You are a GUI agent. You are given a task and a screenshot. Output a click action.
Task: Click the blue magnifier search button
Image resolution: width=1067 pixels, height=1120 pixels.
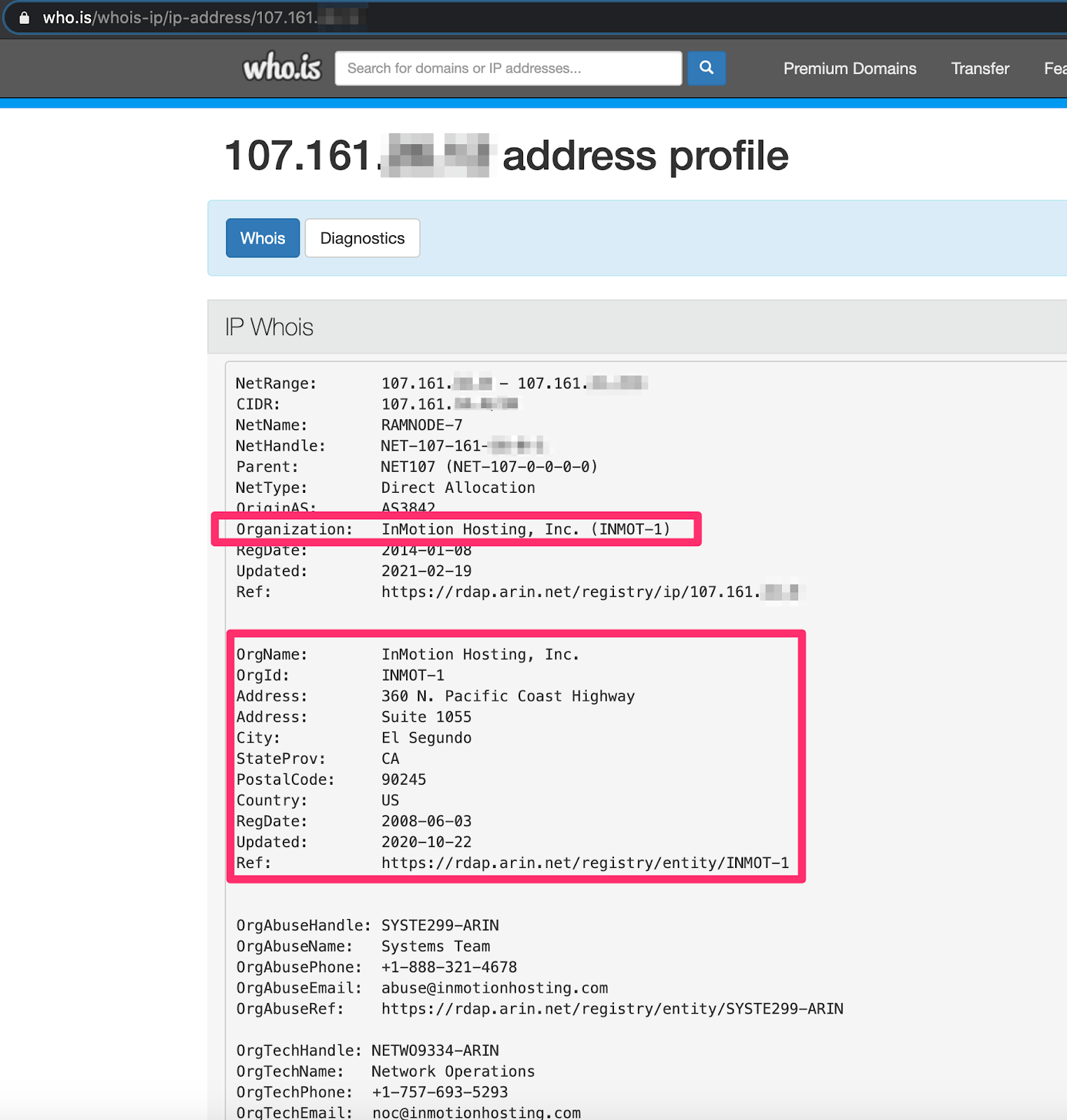706,68
